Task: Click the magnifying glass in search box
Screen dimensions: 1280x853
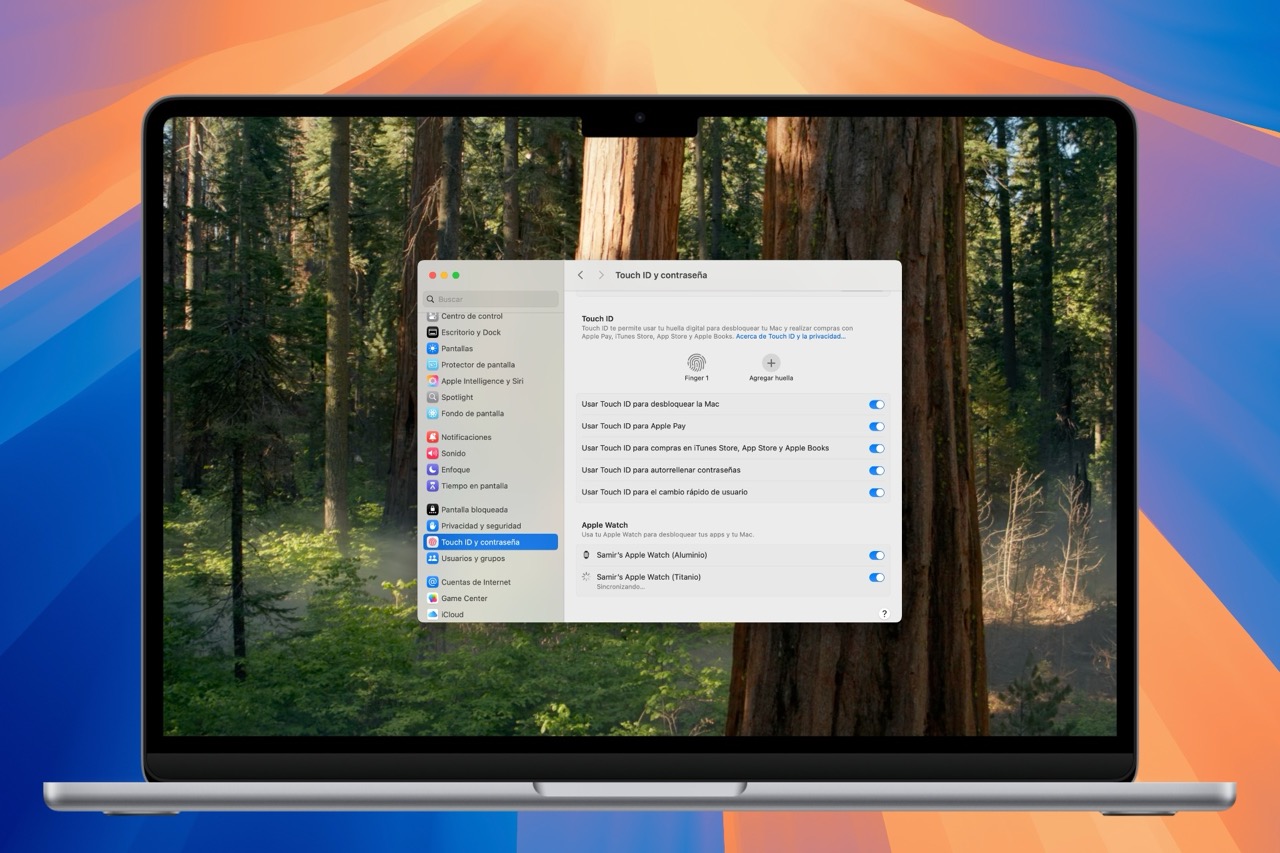Action: pos(430,299)
